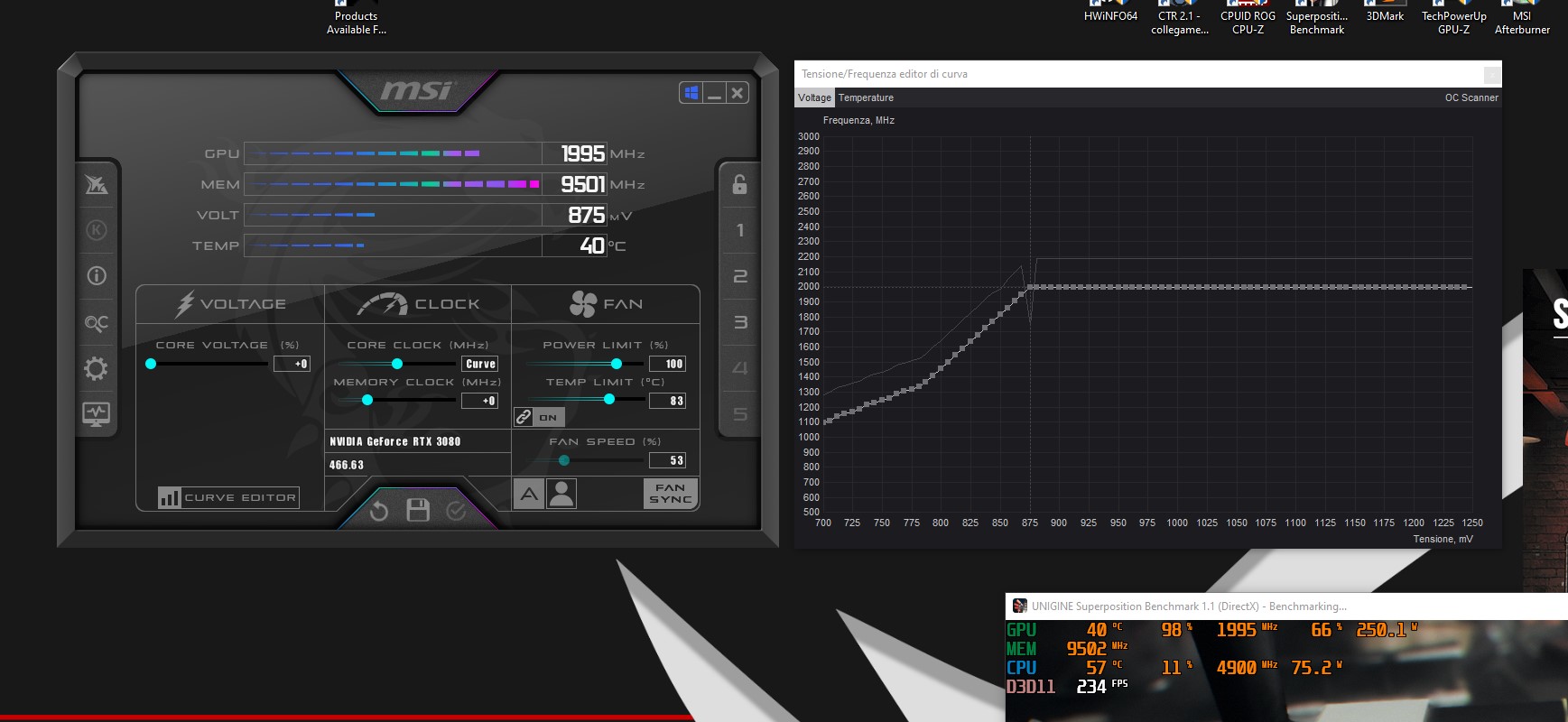Click the FAN panel header
The width and height of the screenshot is (1568, 722).
606,304
